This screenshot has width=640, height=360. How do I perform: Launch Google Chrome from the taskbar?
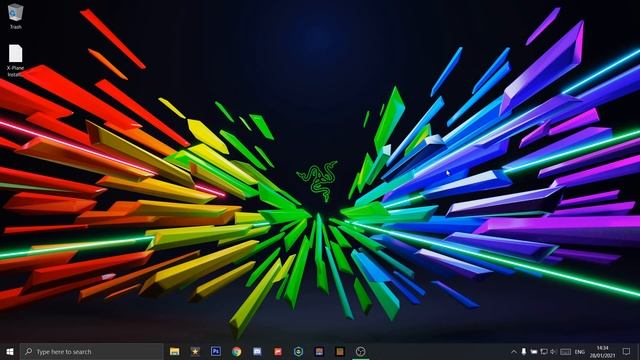(x=236, y=351)
